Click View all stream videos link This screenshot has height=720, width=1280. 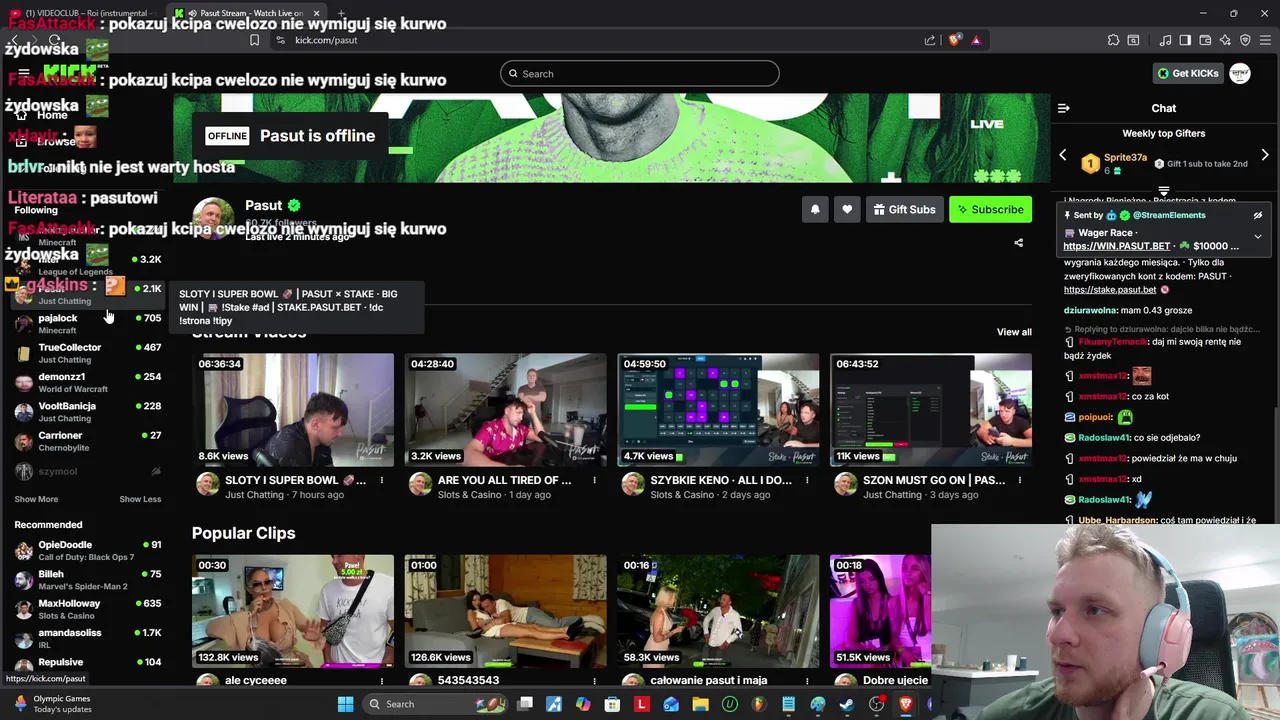(1014, 332)
